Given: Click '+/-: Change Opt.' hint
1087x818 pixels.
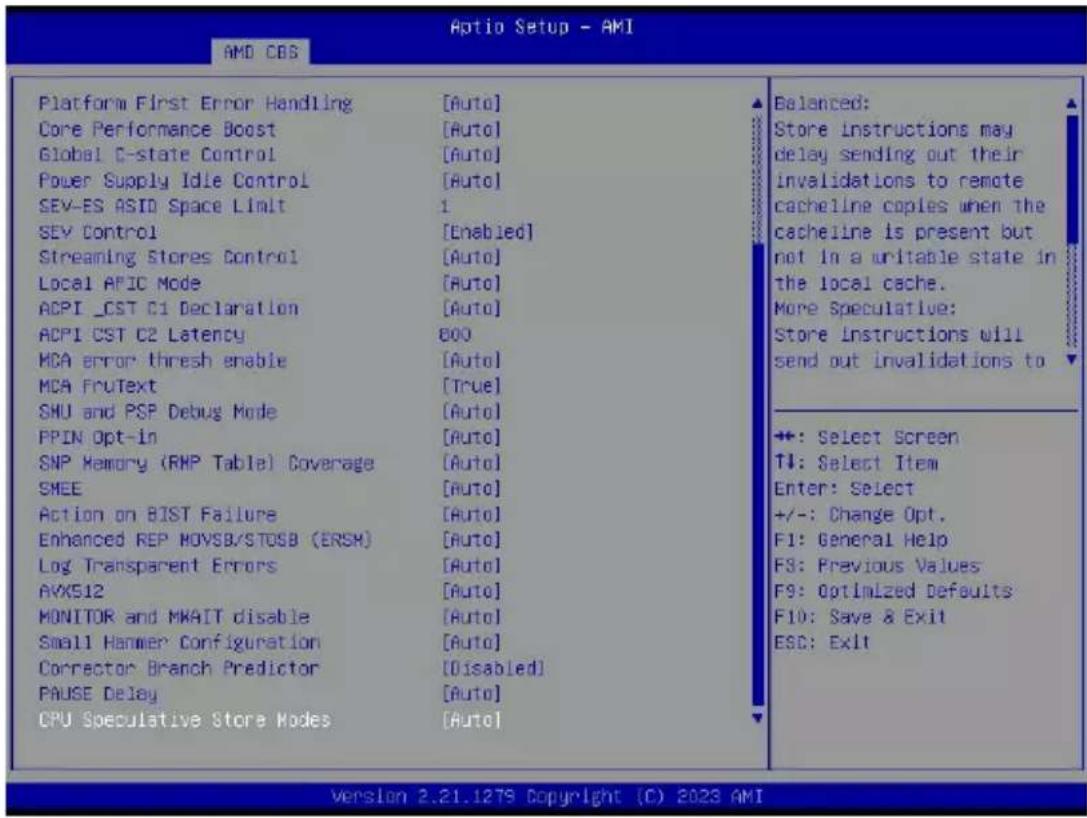Looking at the screenshot, I should coord(860,514).
